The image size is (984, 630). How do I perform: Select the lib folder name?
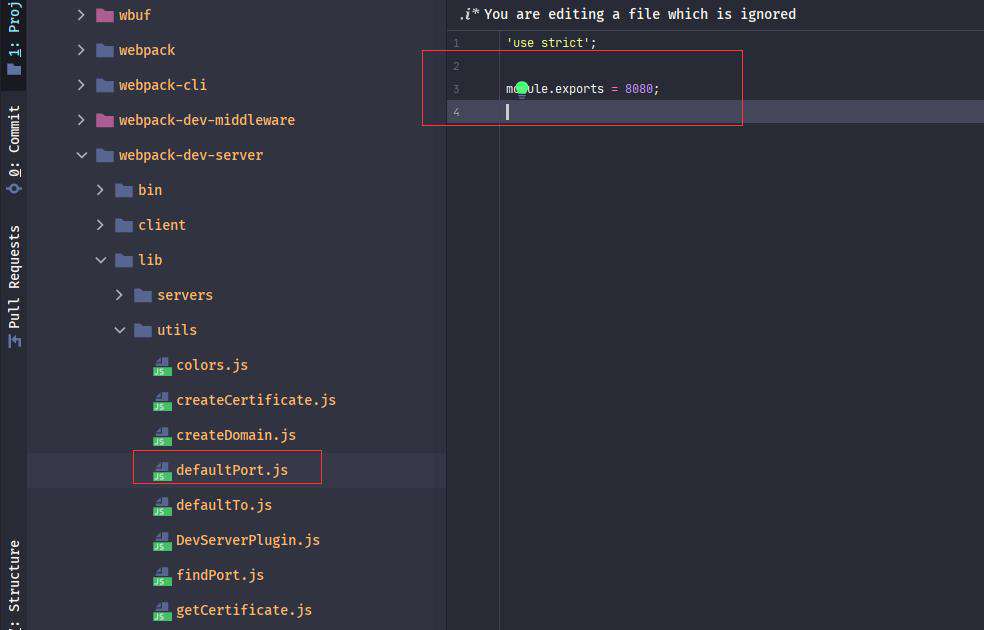[x=150, y=260]
